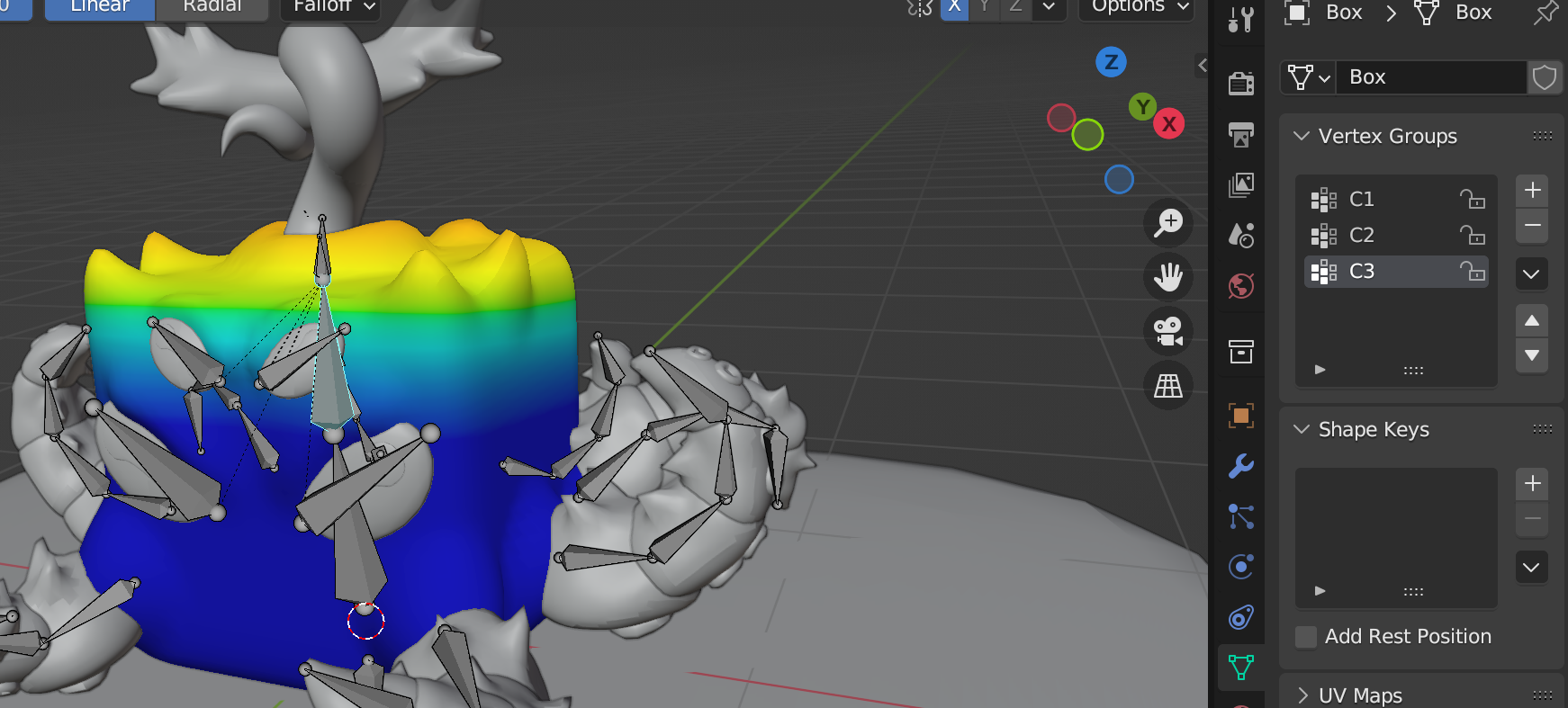Open Shape Key specials menu
1568x708 pixels.
point(1532,568)
